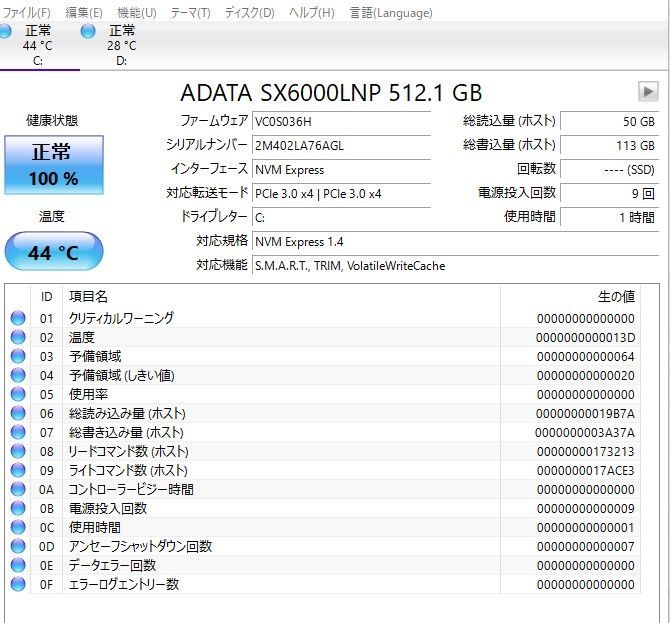The width and height of the screenshot is (670, 623).
Task: Click the transfer mode field PCIe 3.0 x4
Action: click(341, 194)
